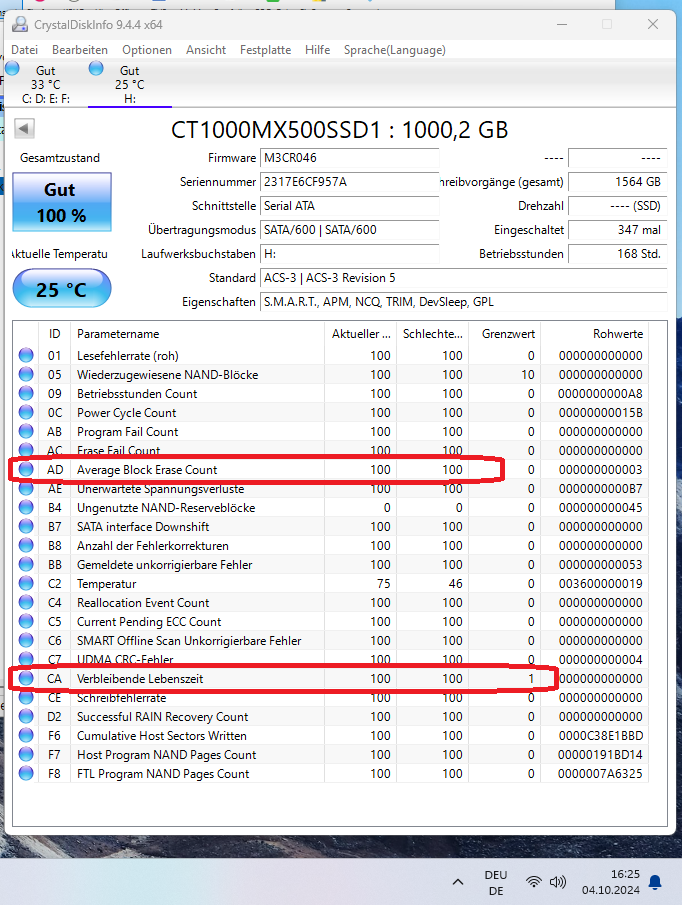Select the Schreibfehlerrate row name
Viewport: 682px width, 905px height.
(x=122, y=698)
